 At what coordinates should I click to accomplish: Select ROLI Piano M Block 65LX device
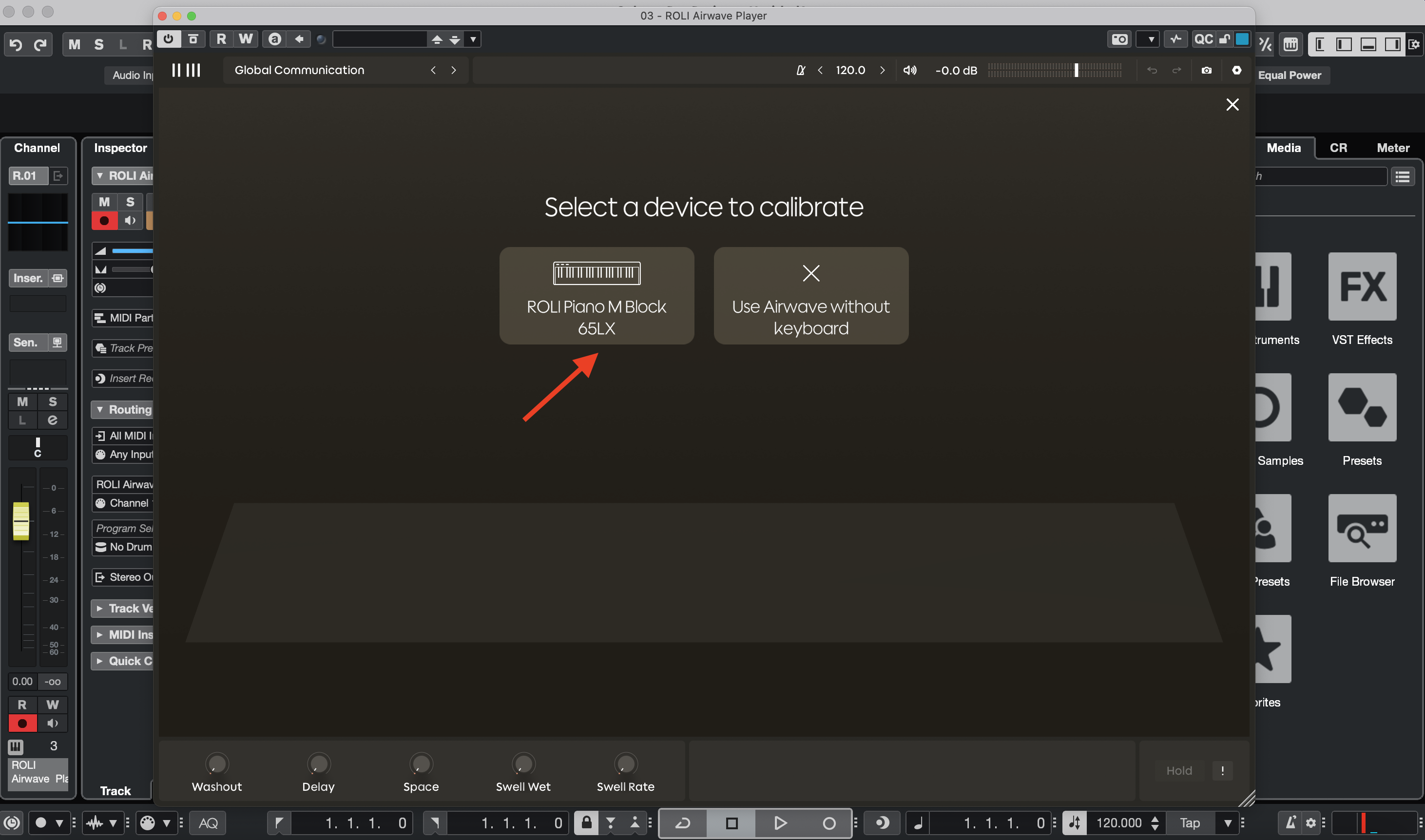click(x=596, y=295)
